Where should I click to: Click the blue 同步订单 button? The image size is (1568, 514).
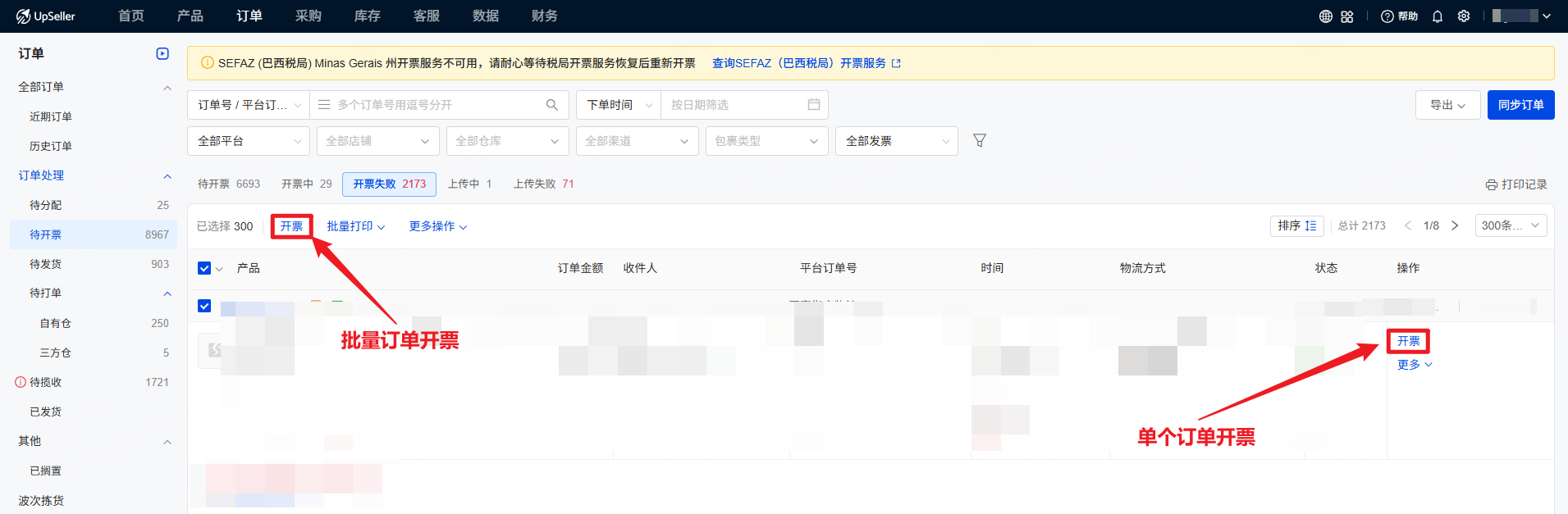1520,105
